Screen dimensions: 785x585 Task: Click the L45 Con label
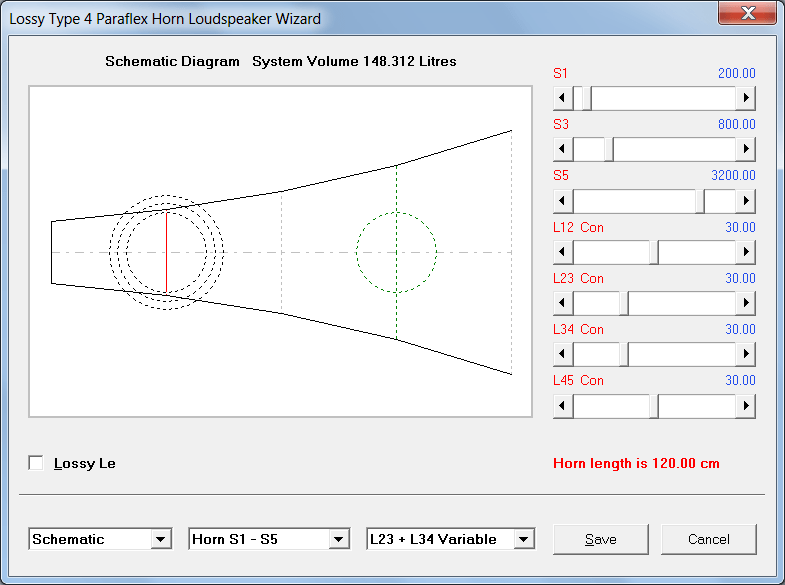coord(578,380)
